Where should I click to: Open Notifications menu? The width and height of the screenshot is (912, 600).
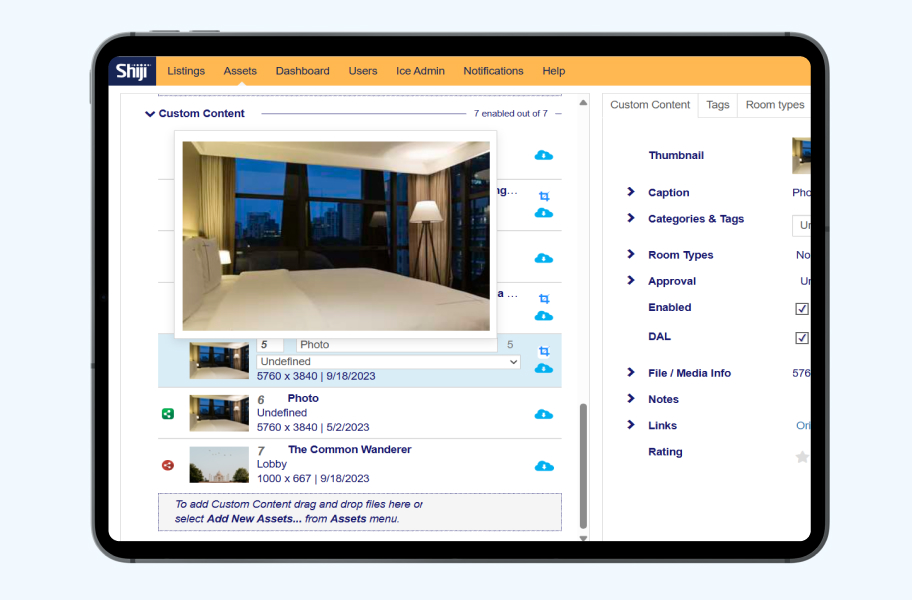pos(493,71)
